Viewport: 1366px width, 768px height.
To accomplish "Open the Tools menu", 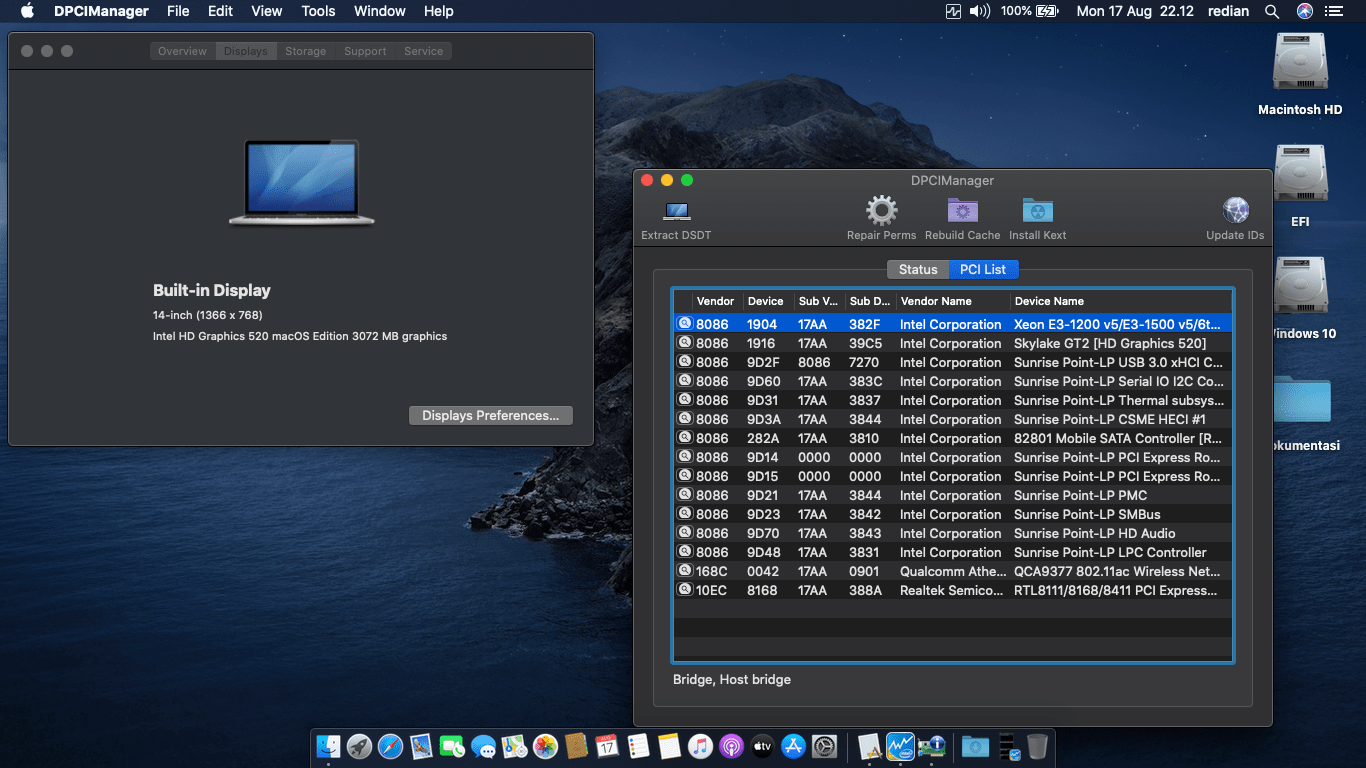I will coord(318,11).
